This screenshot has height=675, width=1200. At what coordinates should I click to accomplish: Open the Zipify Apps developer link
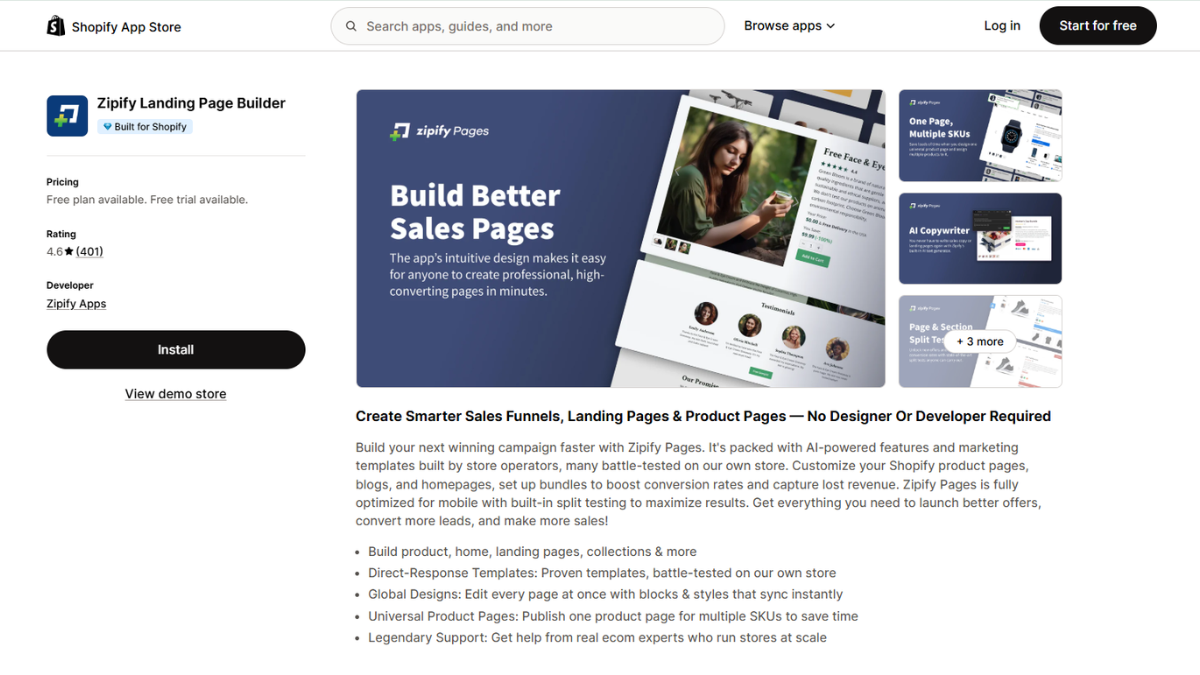click(x=76, y=304)
